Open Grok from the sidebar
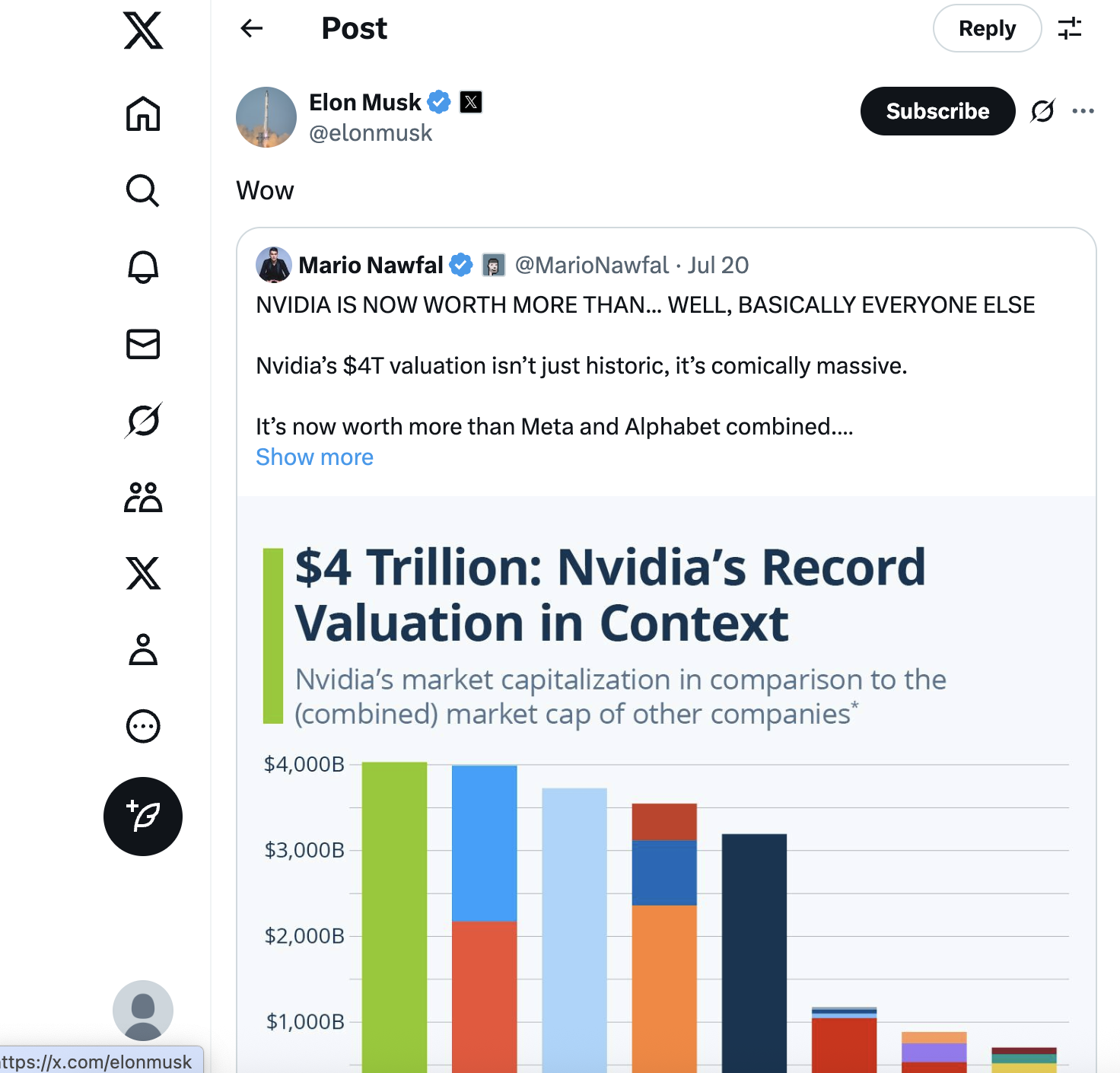 click(143, 420)
